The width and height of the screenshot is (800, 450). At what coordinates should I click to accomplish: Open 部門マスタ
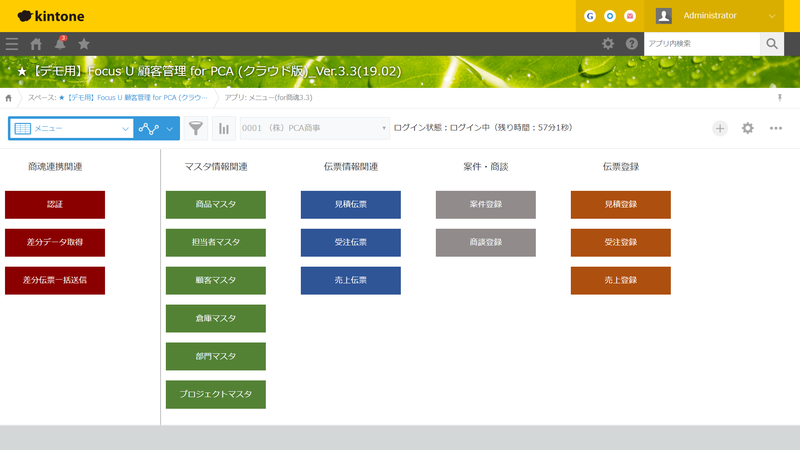(x=216, y=356)
